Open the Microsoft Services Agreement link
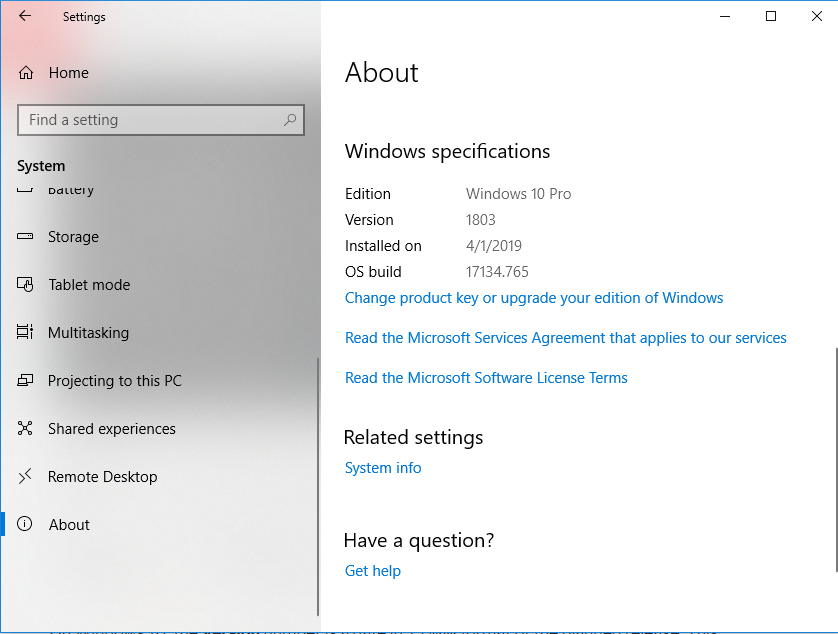This screenshot has height=634, width=838. [x=565, y=338]
